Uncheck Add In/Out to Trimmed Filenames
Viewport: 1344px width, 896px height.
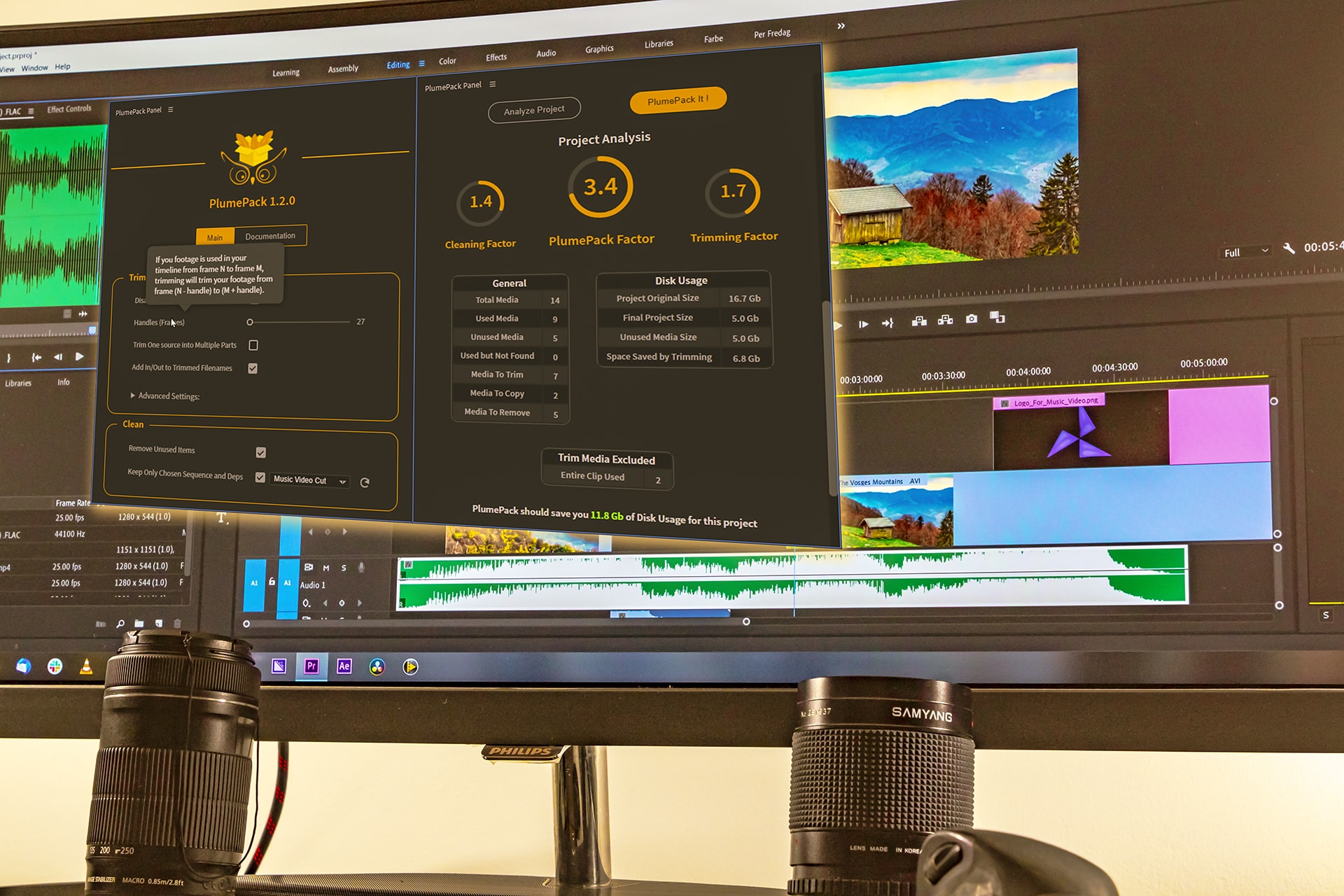pos(253,368)
